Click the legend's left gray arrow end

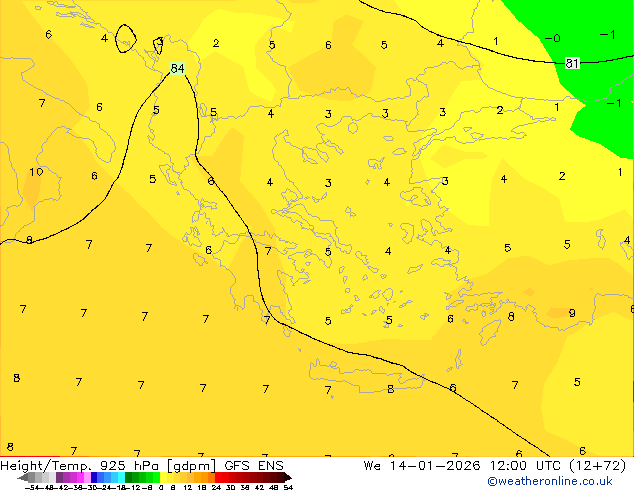click(22, 477)
